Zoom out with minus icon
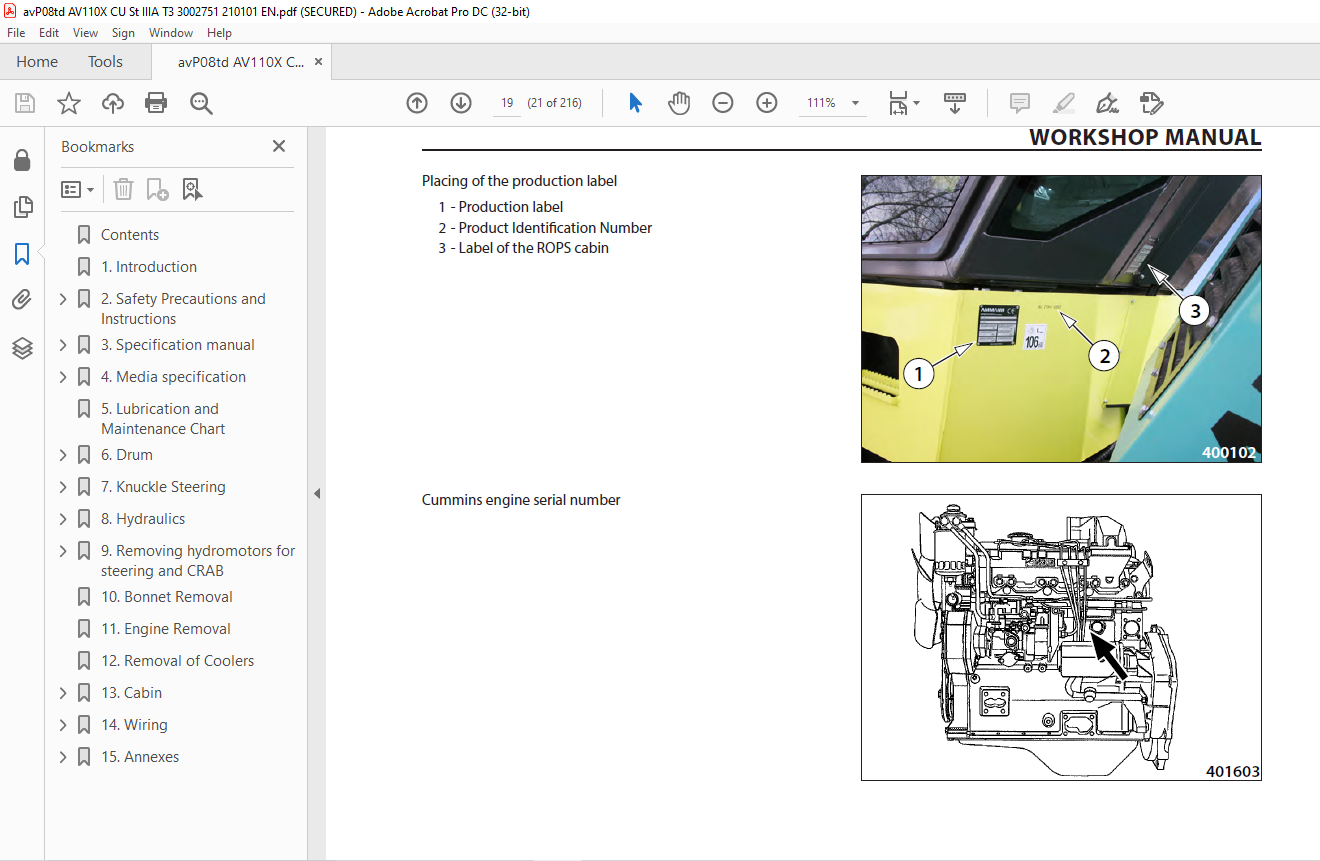 pyautogui.click(x=723, y=103)
